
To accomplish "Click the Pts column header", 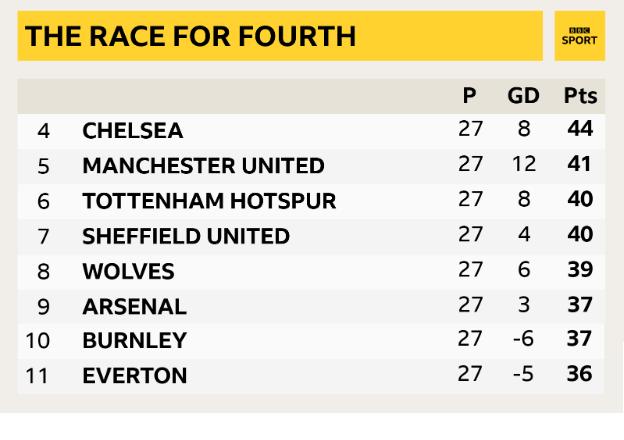I will point(580,97).
